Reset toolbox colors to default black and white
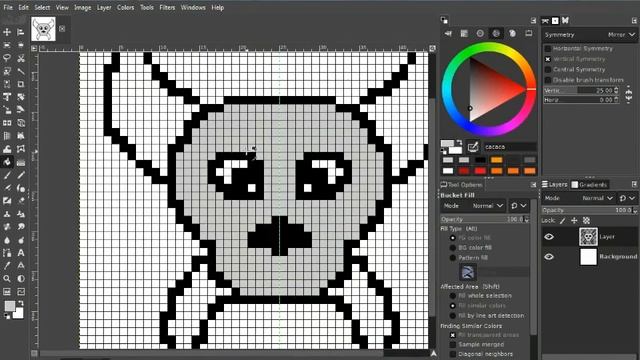 pyautogui.click(x=7, y=316)
